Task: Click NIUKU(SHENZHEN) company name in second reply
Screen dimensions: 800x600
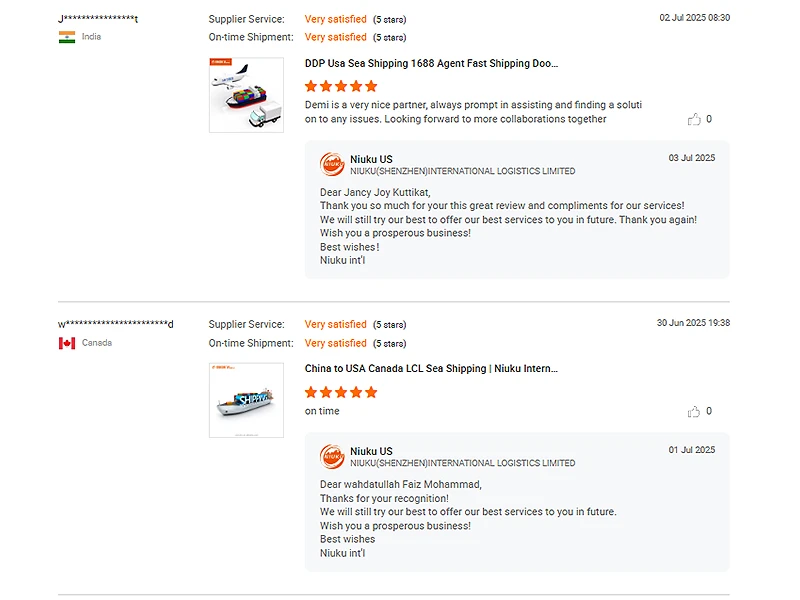Action: coord(462,463)
